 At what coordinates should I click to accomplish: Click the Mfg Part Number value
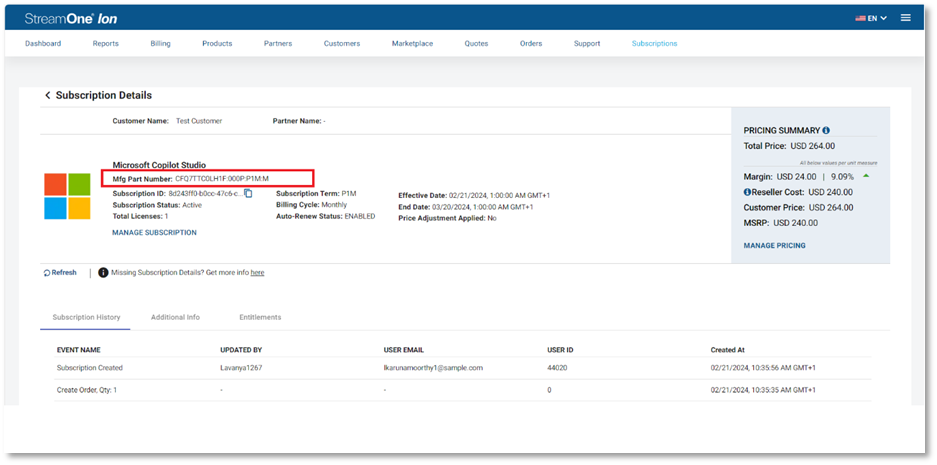222,179
